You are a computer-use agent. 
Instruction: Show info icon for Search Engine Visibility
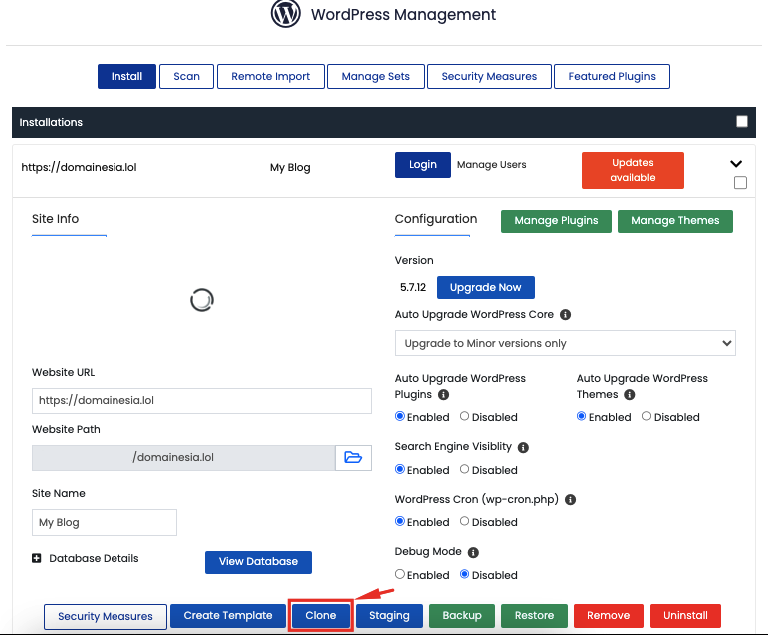pos(523,447)
